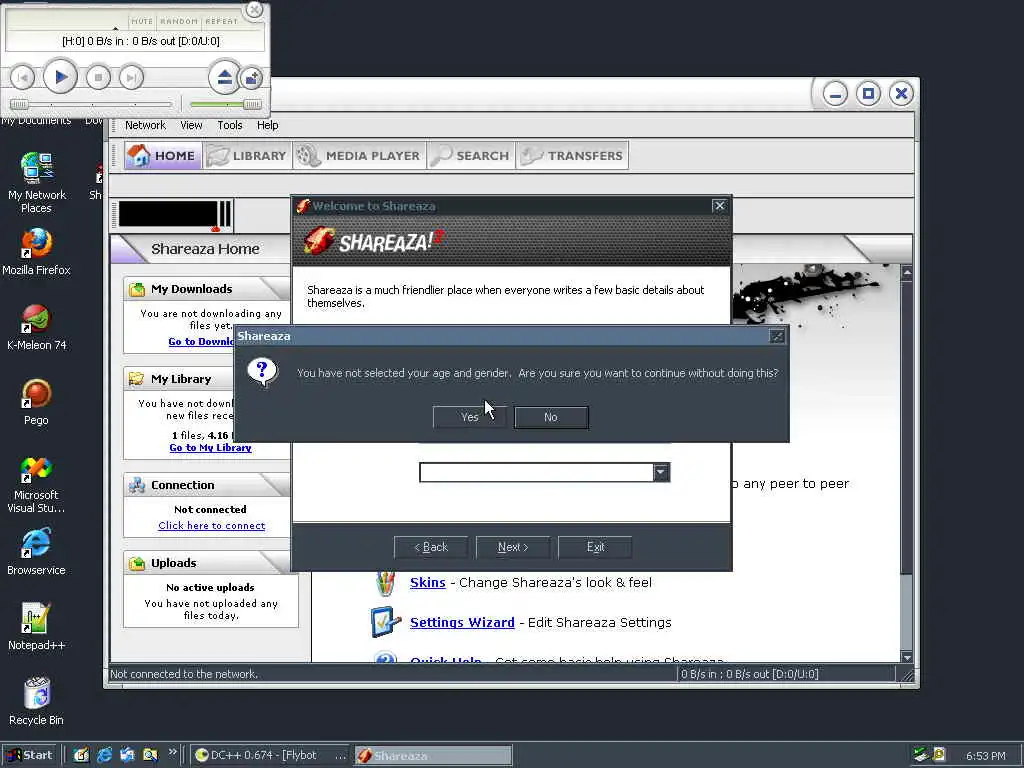1024x768 pixels.
Task: Open the Tools menu
Action: point(230,125)
